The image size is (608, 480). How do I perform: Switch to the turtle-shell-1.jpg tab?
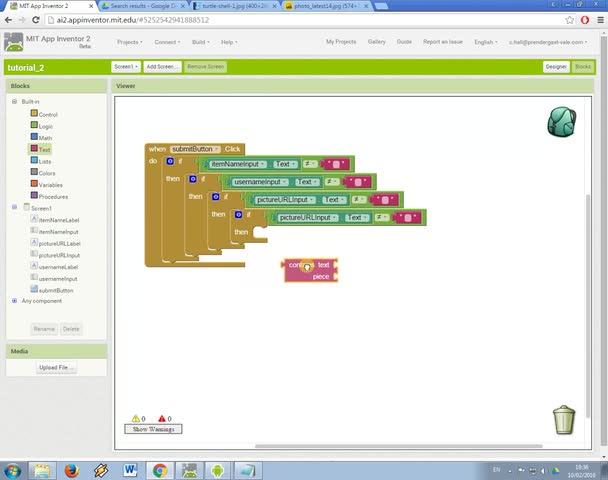(x=235, y=6)
